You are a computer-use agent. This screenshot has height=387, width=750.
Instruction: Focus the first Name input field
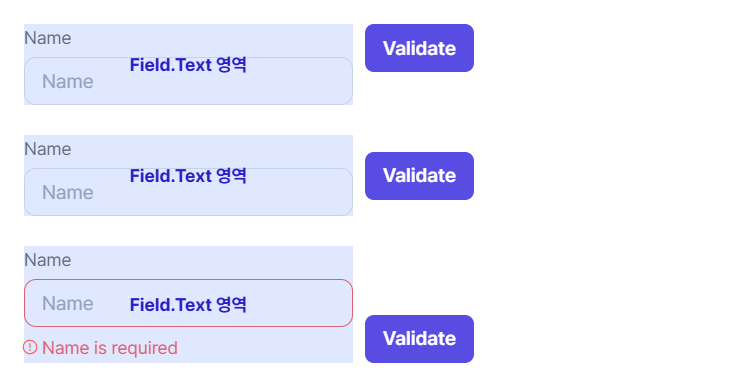click(188, 81)
